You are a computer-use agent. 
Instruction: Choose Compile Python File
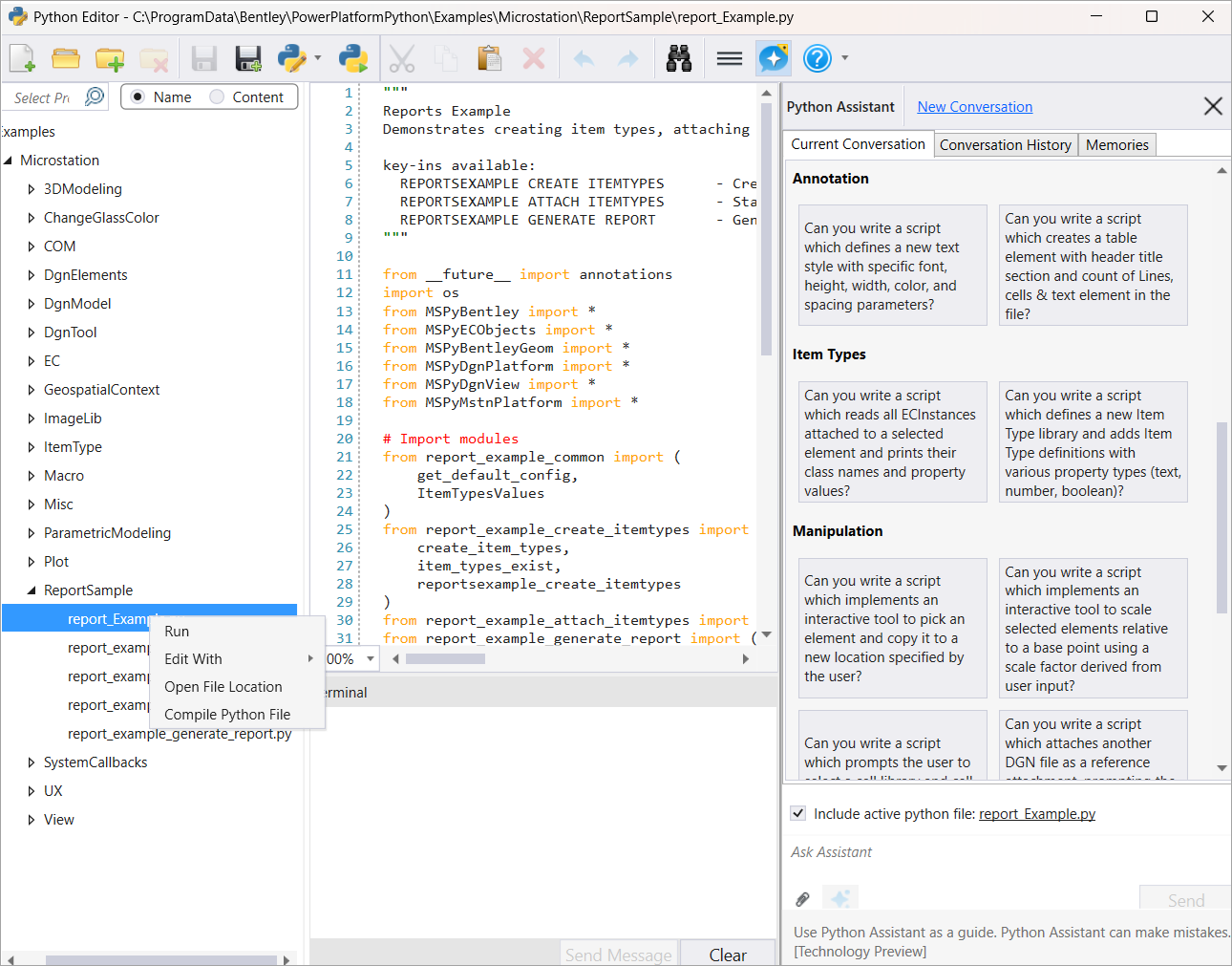[237, 715]
